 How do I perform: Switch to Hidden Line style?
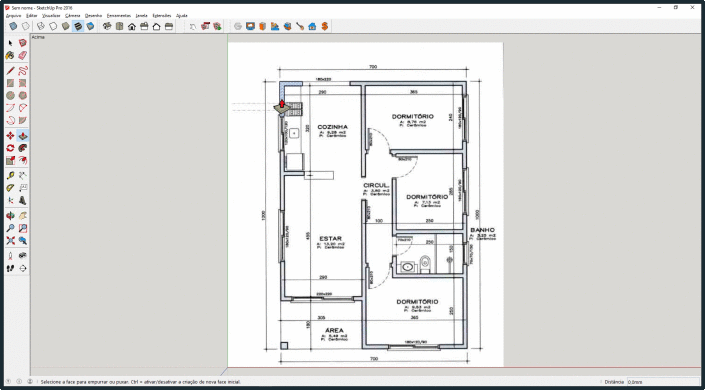[53, 27]
